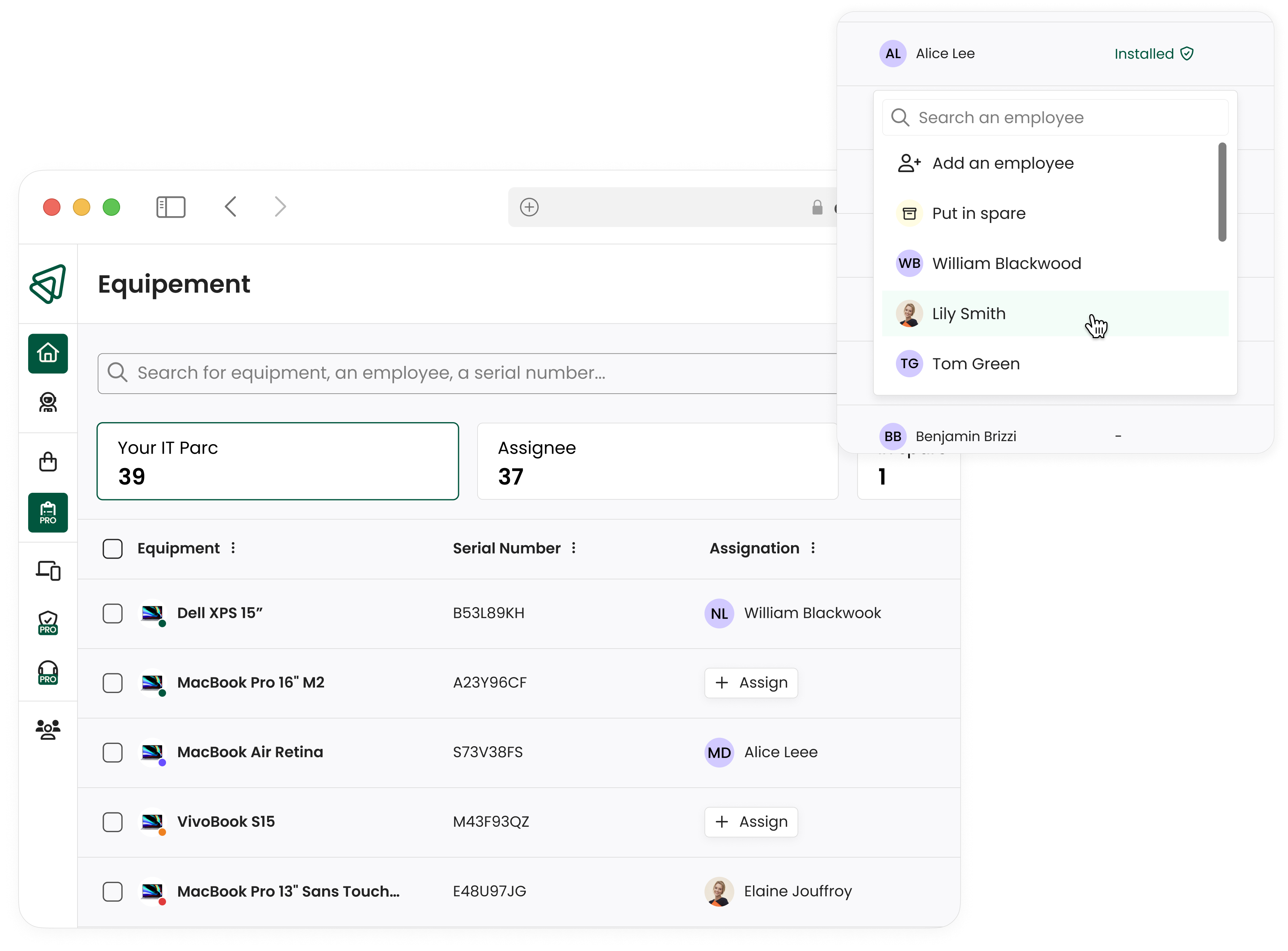The width and height of the screenshot is (1288, 951).
Task: Open Equipment column options menu
Action: point(233,548)
